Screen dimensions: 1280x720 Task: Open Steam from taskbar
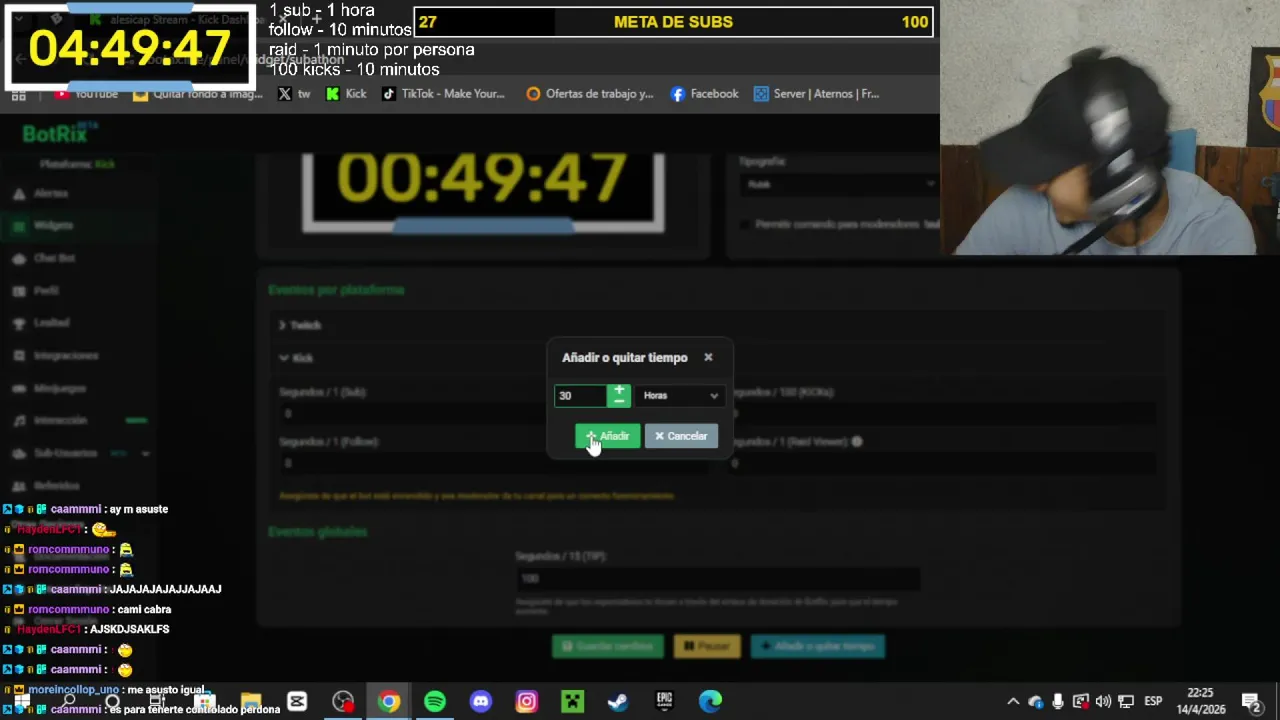click(618, 702)
